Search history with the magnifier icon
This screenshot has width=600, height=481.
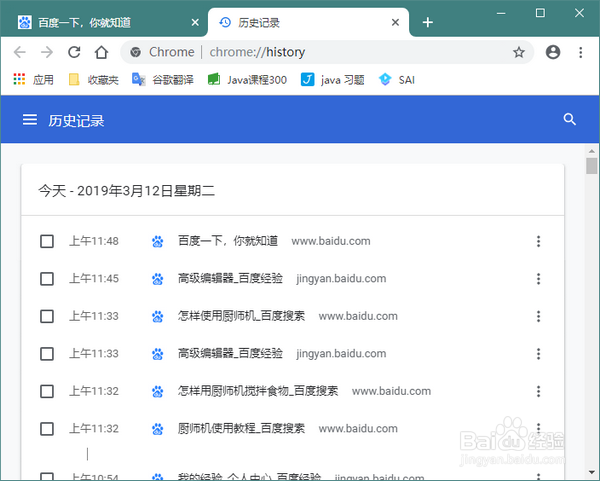pyautogui.click(x=569, y=119)
